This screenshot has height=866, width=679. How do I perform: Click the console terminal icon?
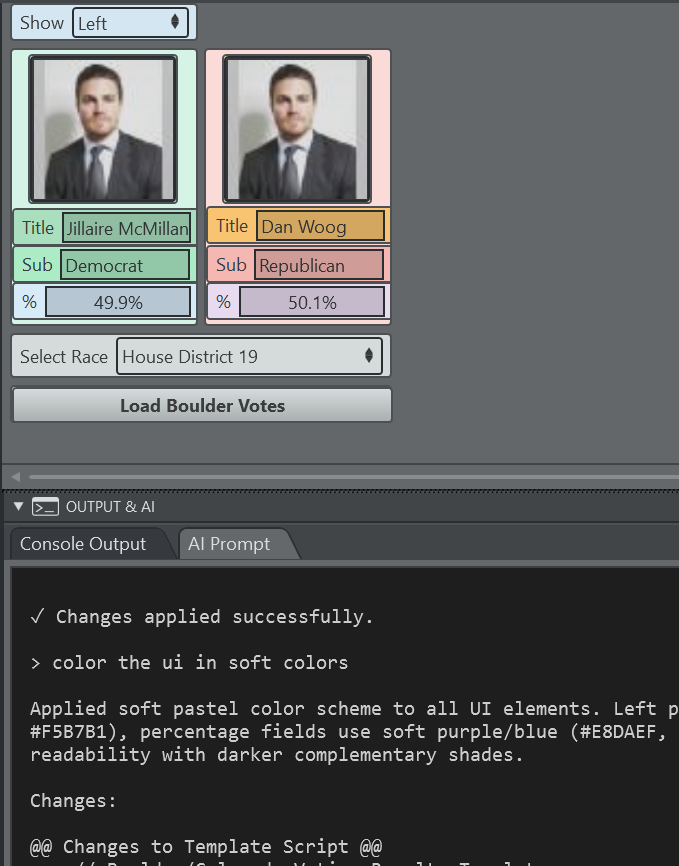pos(45,507)
